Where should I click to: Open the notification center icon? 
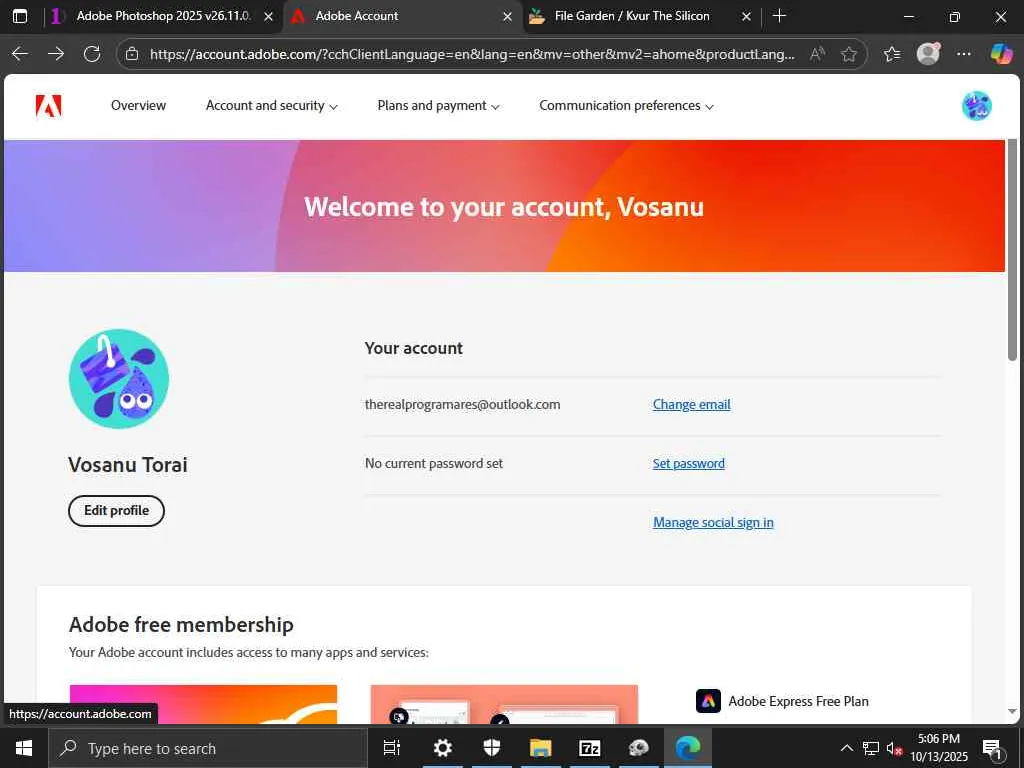point(992,749)
